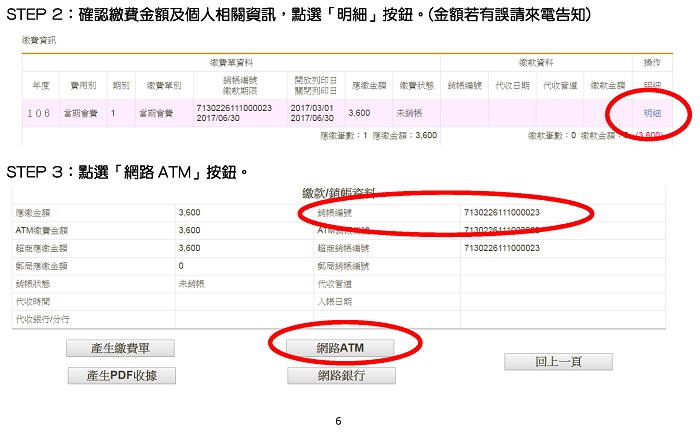
Task: Click the 繳費單別 column header
Action: pyautogui.click(x=161, y=85)
